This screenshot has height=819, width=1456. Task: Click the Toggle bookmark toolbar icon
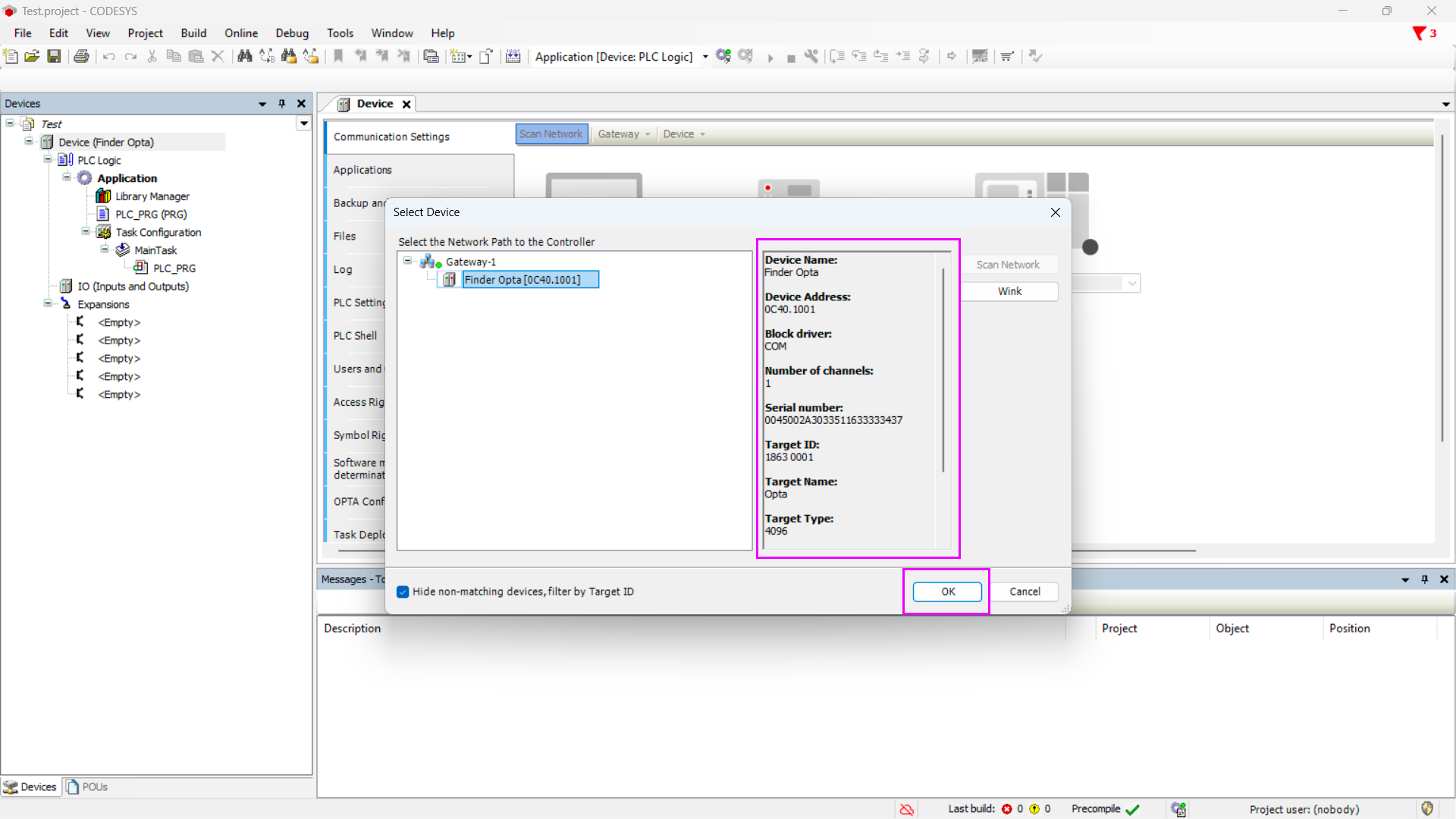338,56
